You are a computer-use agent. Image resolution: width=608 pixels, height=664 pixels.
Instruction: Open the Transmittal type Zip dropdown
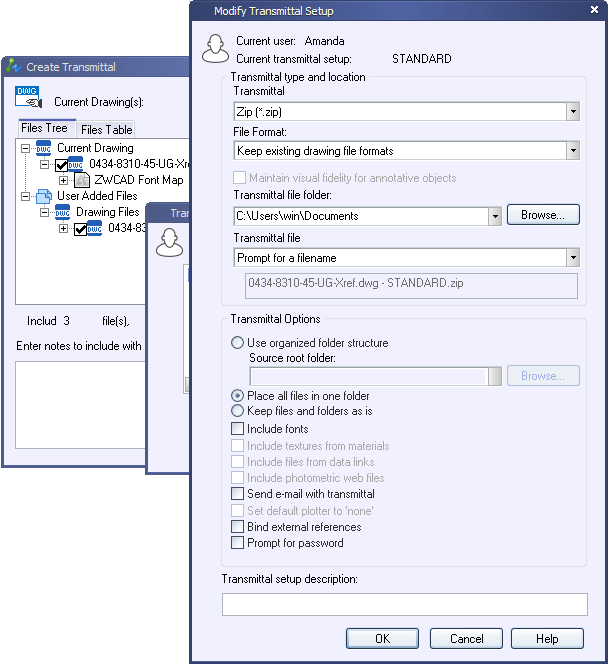pyautogui.click(x=573, y=112)
